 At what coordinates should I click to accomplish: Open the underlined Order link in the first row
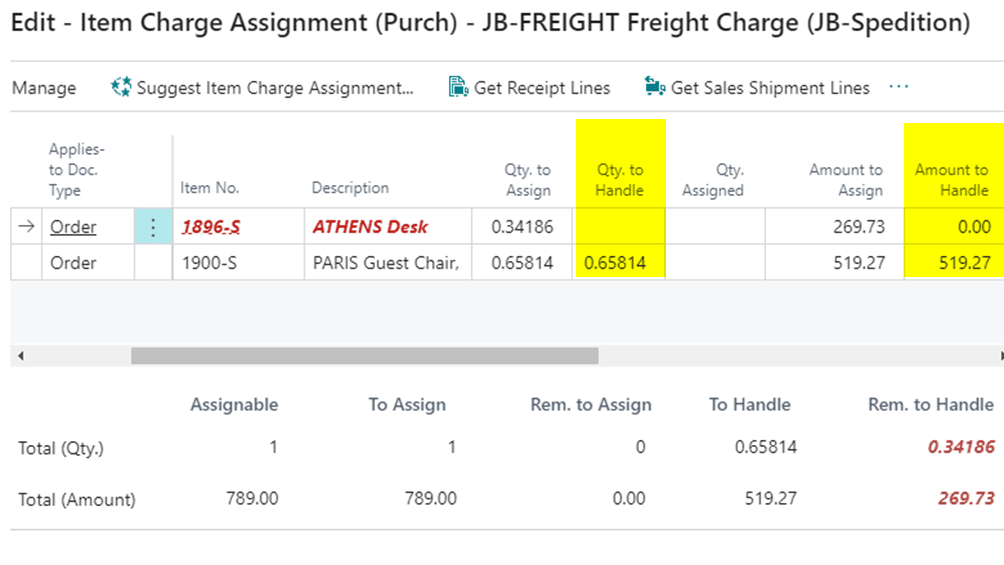pos(73,227)
